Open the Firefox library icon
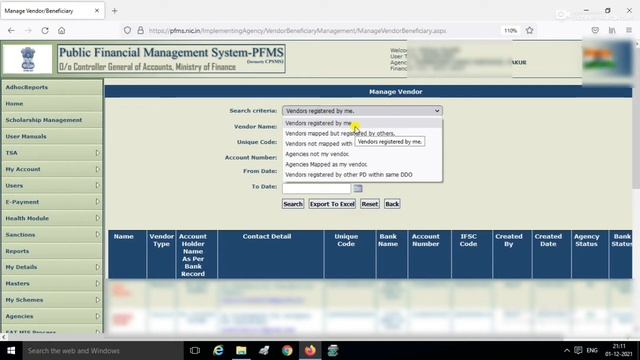Viewport: 640px width, 360px height. [612, 31]
